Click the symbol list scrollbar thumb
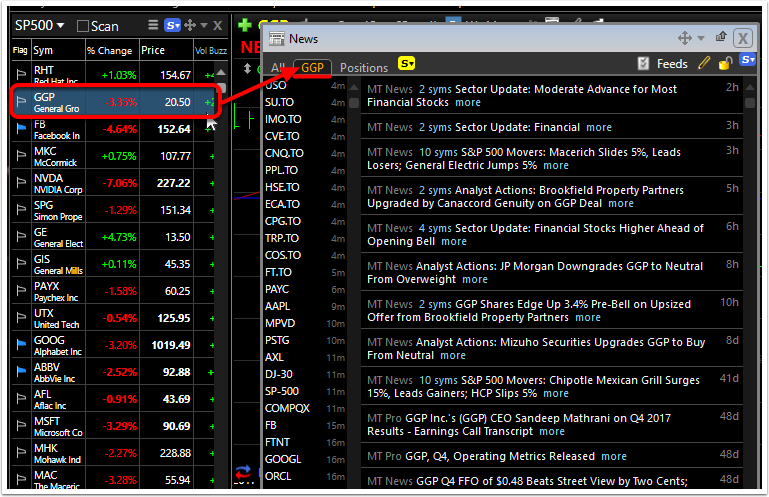 [354, 103]
